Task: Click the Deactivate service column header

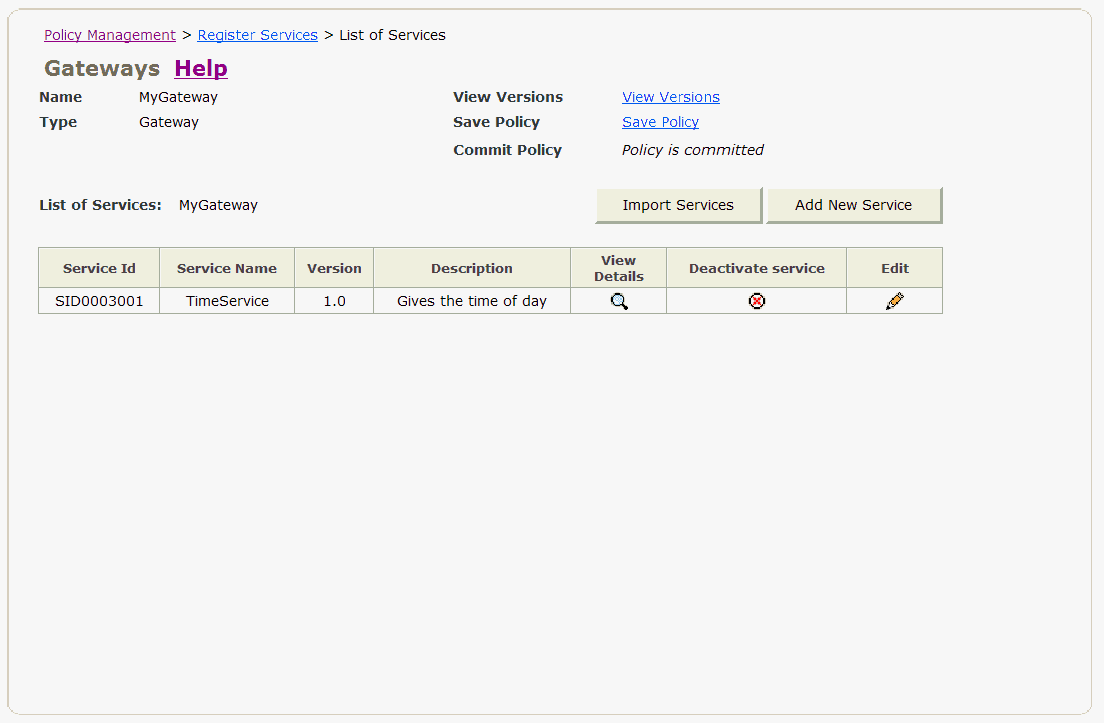Action: point(757,268)
